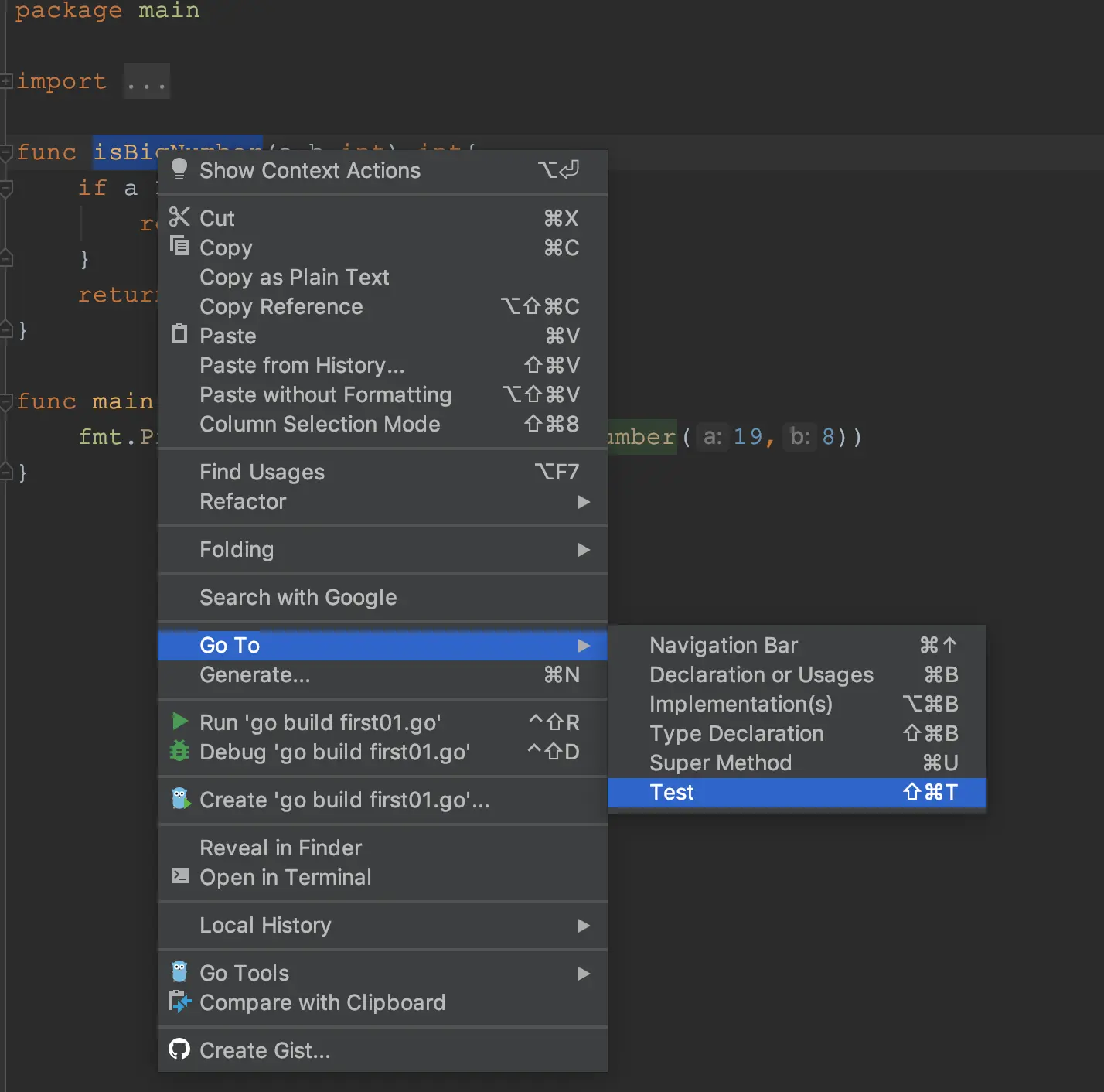Click the Open in Terminal icon
1104x1092 pixels.
click(179, 876)
